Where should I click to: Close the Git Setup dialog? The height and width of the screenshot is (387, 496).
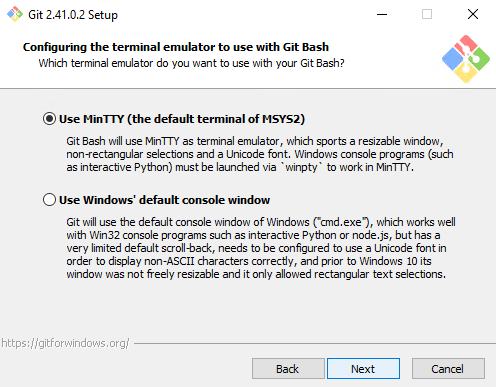tap(473, 14)
